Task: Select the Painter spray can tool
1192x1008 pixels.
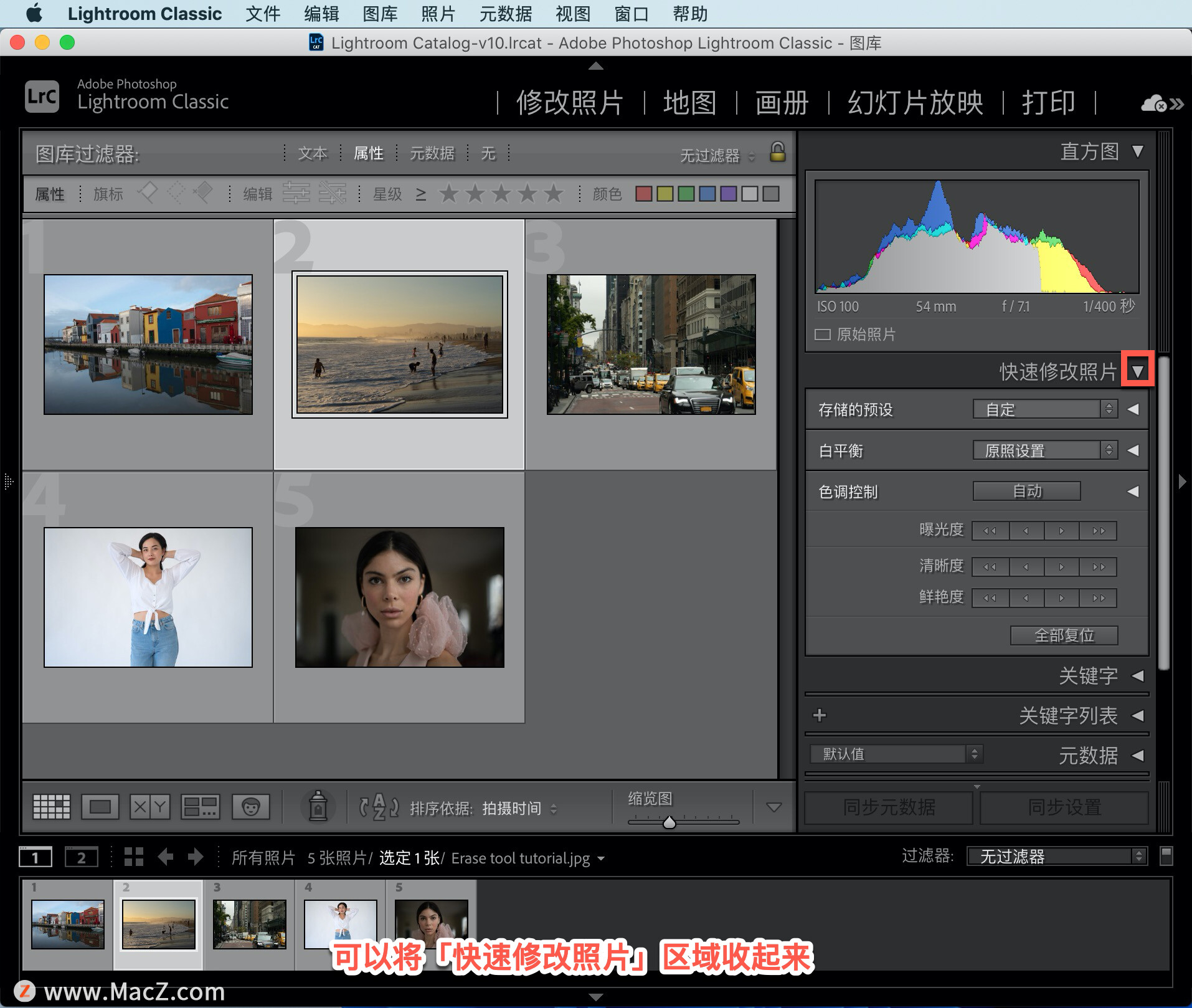Action: point(318,806)
